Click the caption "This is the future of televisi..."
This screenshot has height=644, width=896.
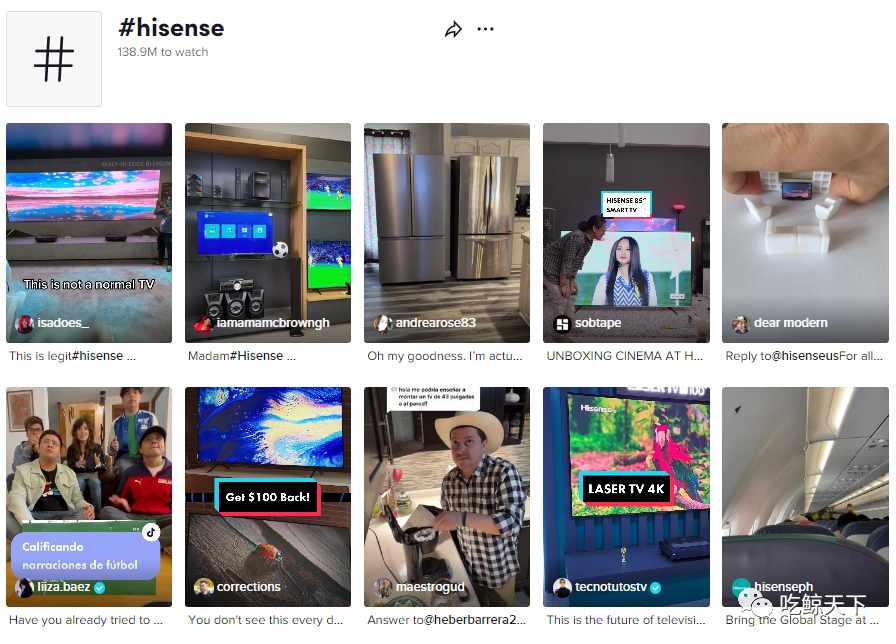click(626, 620)
